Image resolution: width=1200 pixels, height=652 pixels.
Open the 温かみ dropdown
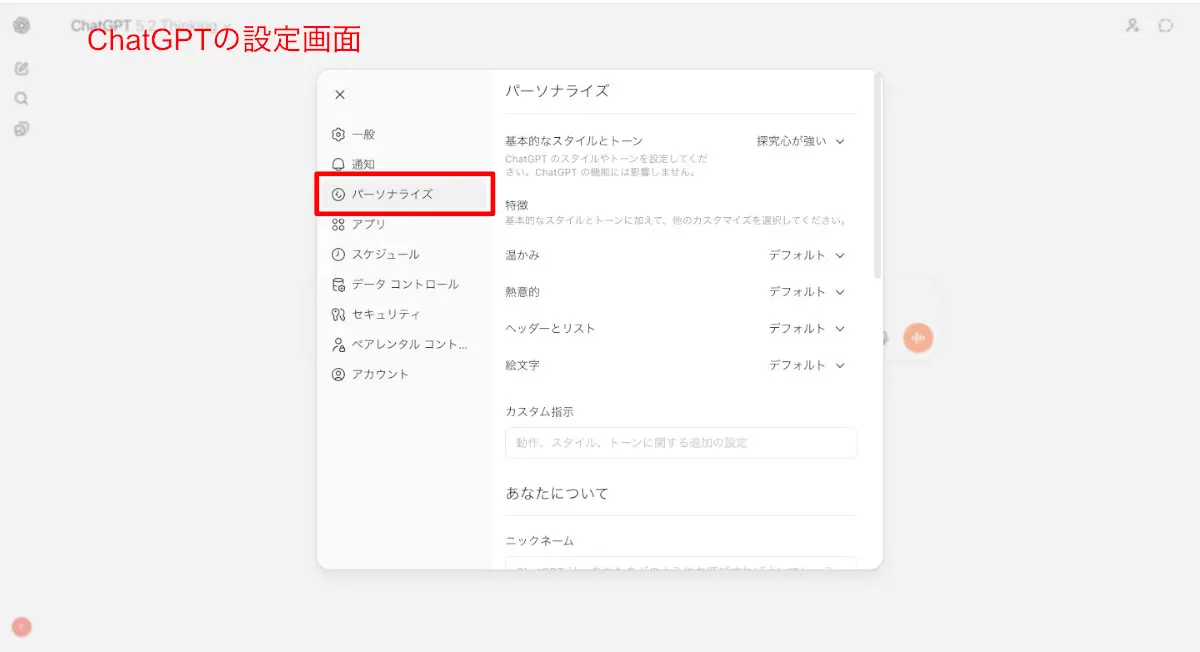[x=807, y=255]
